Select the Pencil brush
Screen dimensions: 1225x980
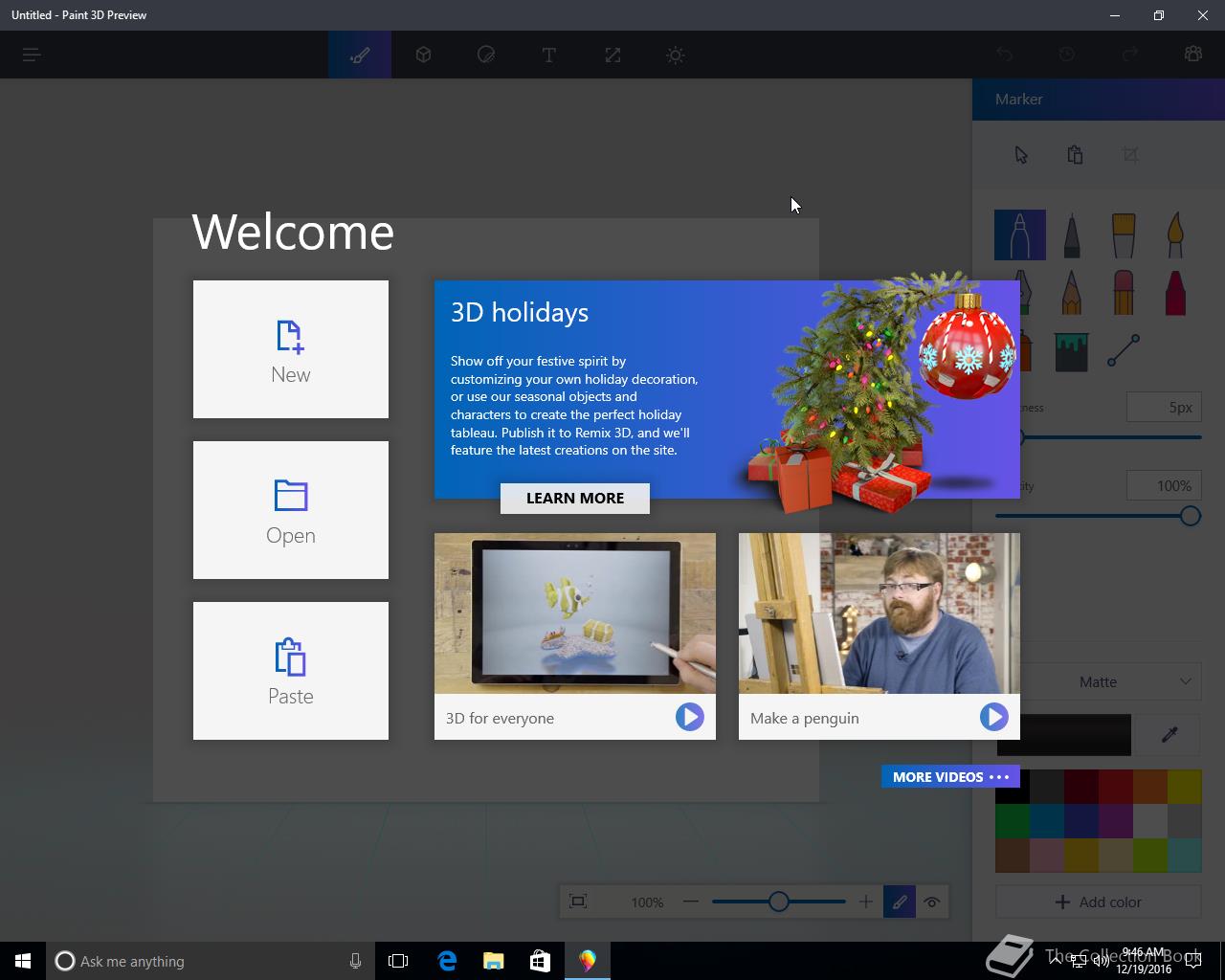pyautogui.click(x=1072, y=292)
